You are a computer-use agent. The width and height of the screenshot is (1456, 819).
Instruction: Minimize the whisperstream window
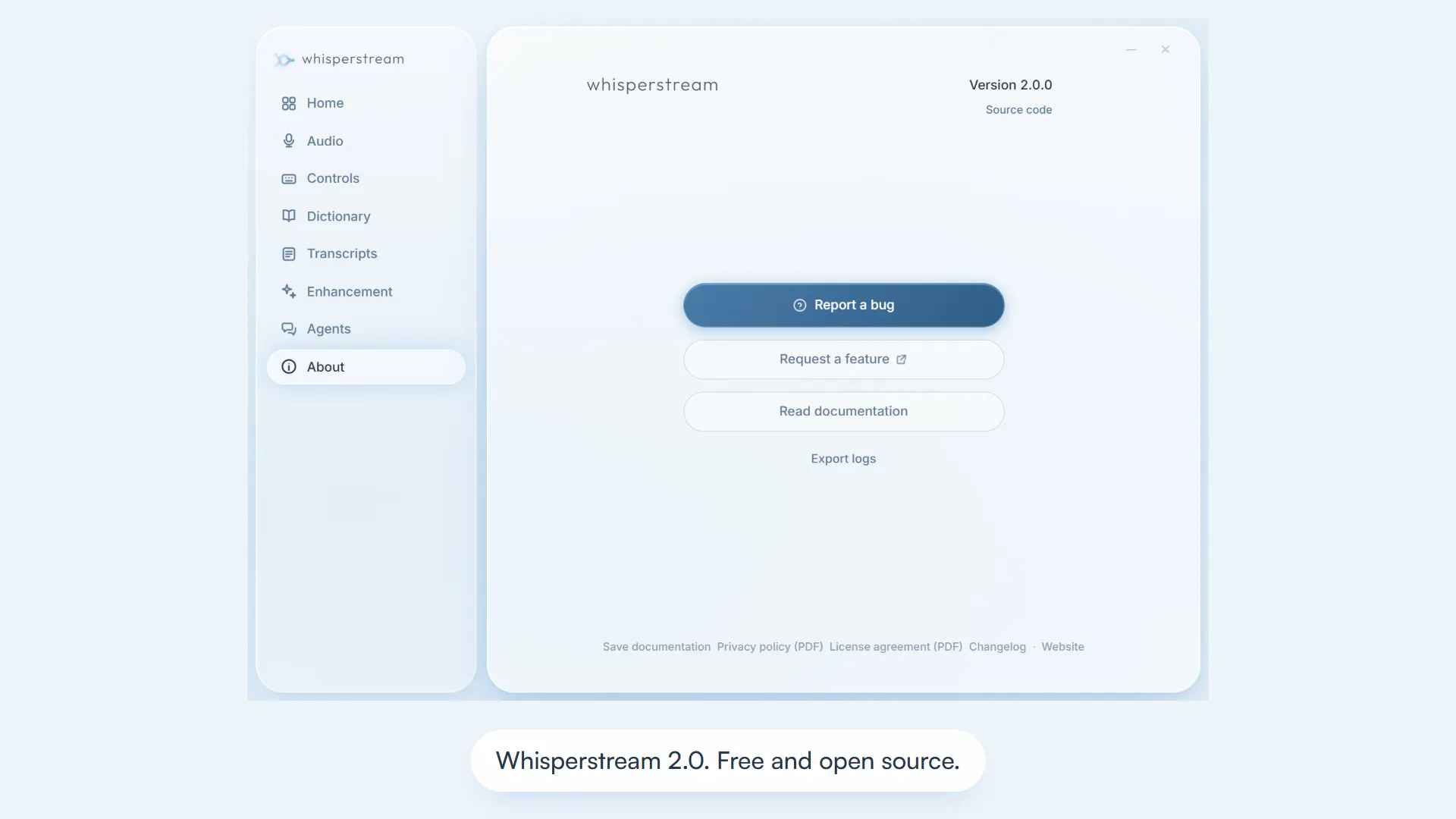click(x=1131, y=50)
